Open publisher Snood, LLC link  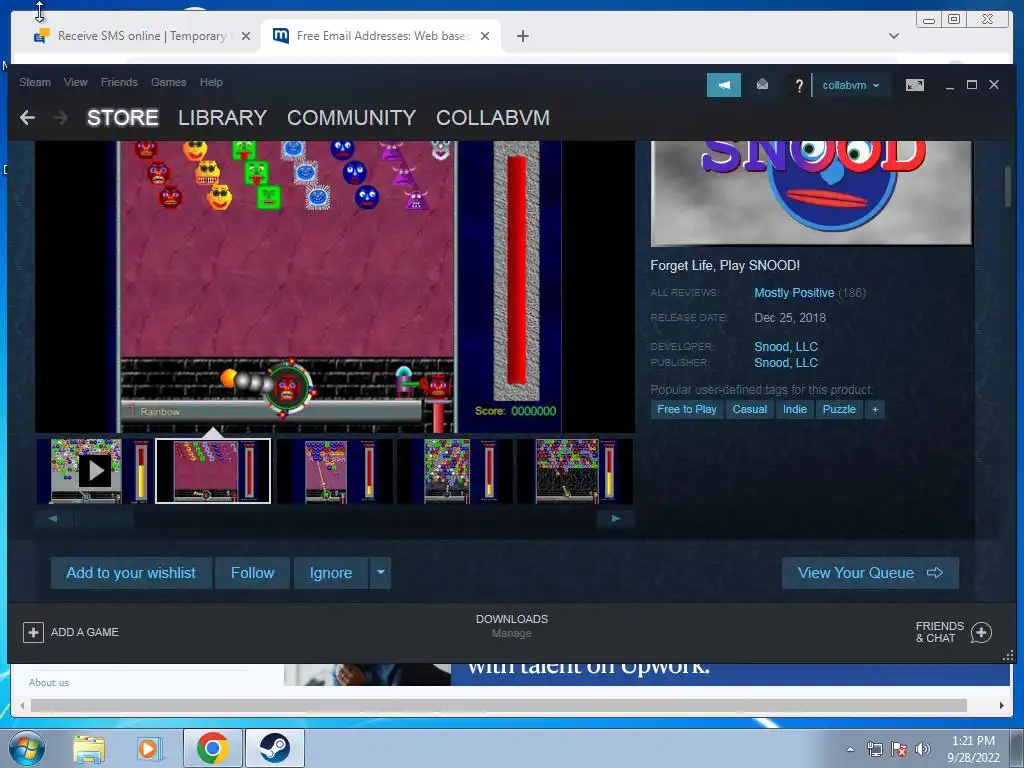point(786,362)
